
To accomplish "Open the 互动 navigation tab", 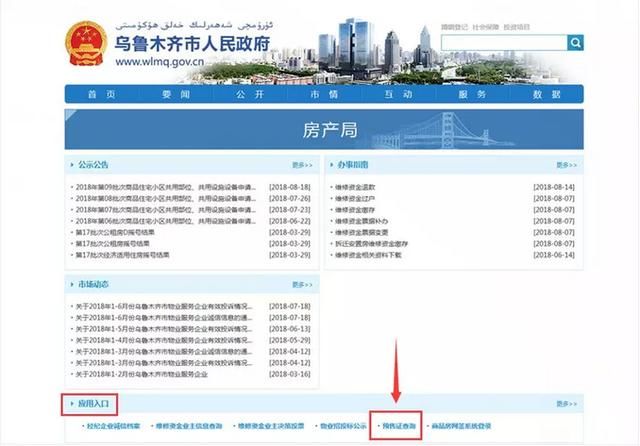I will point(398,95).
